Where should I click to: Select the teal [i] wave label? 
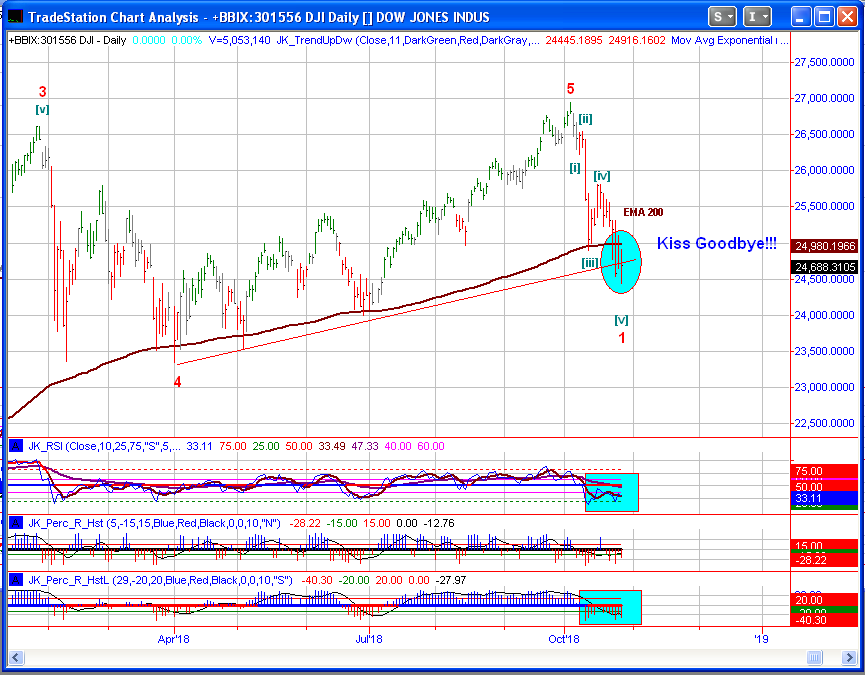coord(575,168)
